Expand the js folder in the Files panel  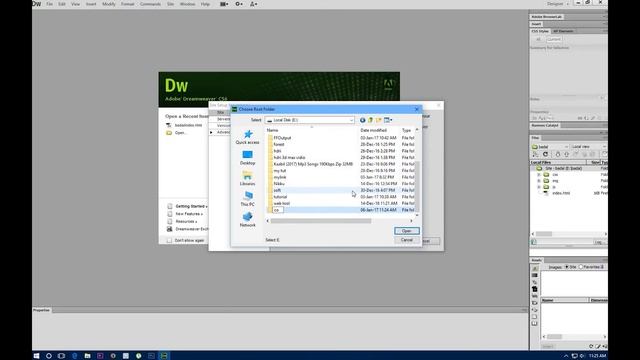(539, 187)
